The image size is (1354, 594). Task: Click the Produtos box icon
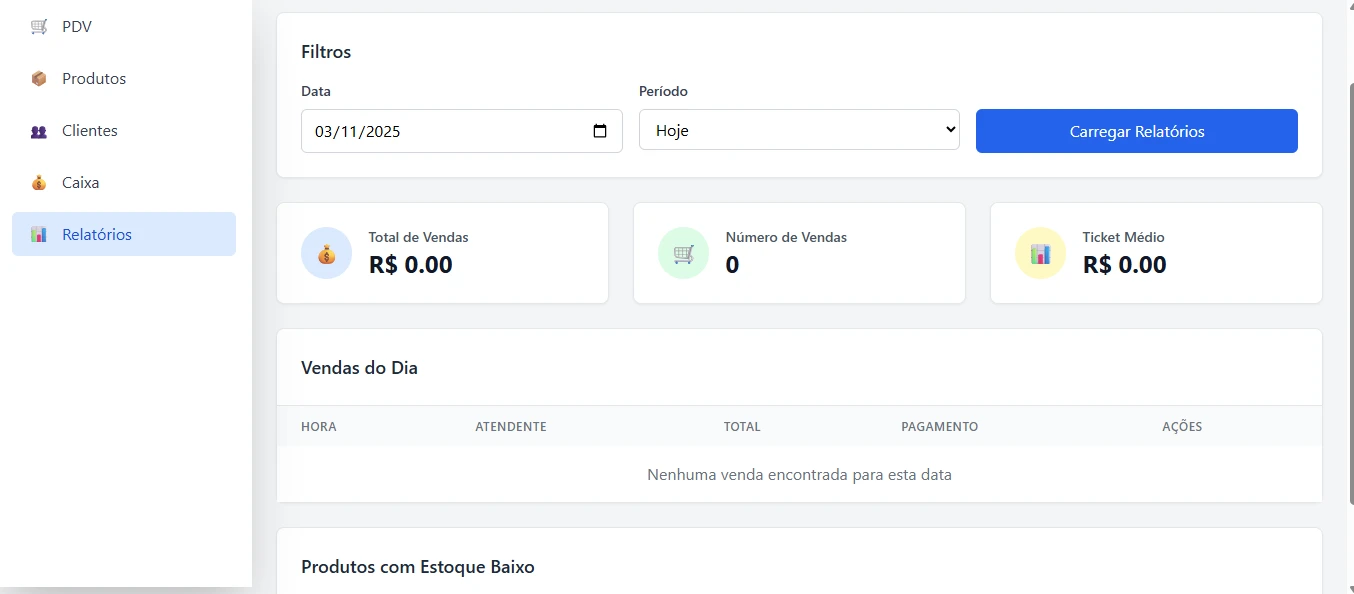click(39, 79)
